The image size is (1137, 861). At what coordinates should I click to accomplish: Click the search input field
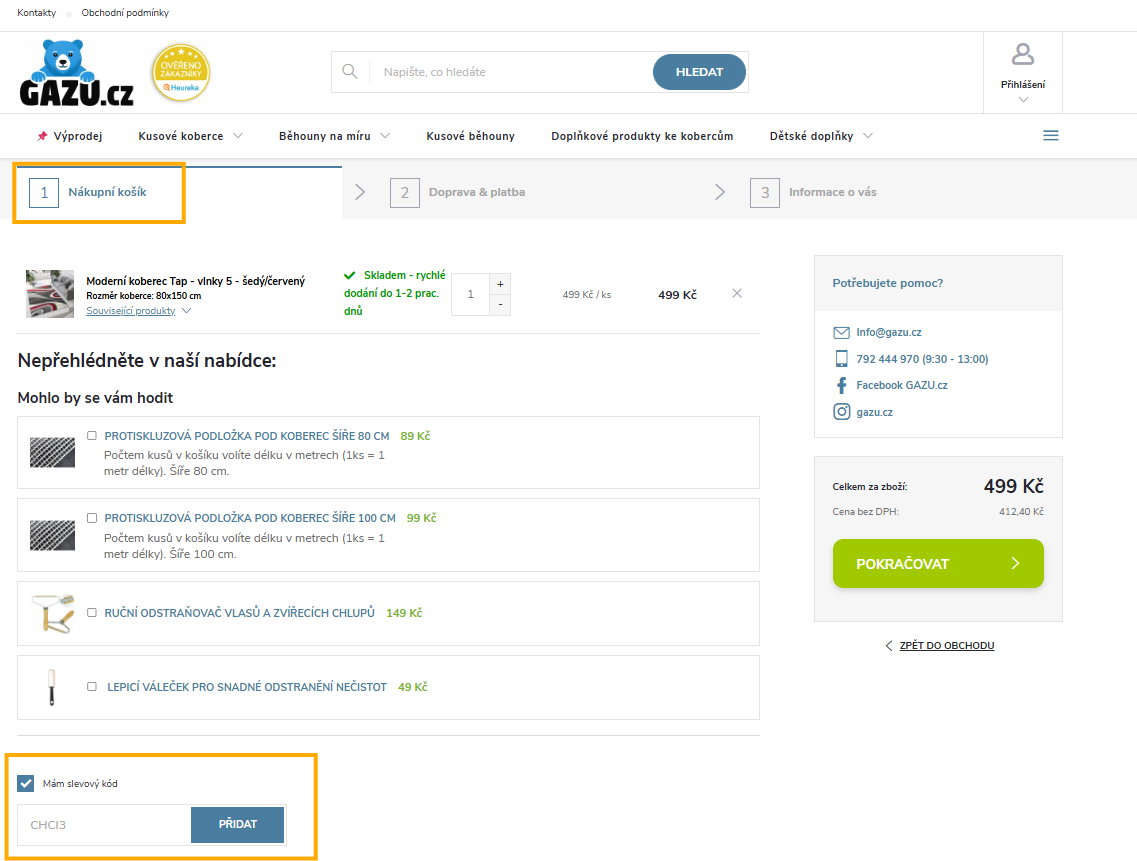[510, 72]
